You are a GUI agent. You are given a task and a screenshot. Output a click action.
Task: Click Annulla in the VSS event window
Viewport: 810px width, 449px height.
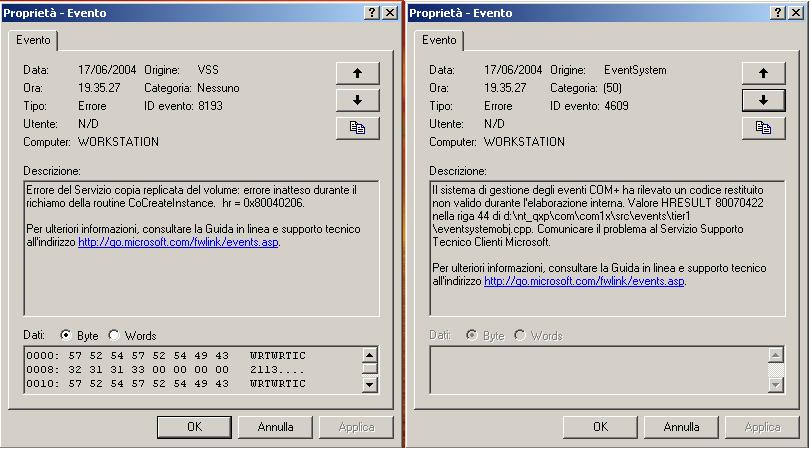pos(275,427)
